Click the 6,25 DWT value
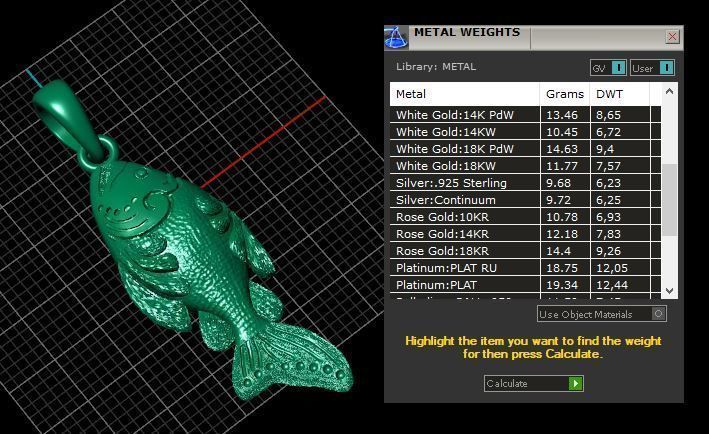 point(608,200)
